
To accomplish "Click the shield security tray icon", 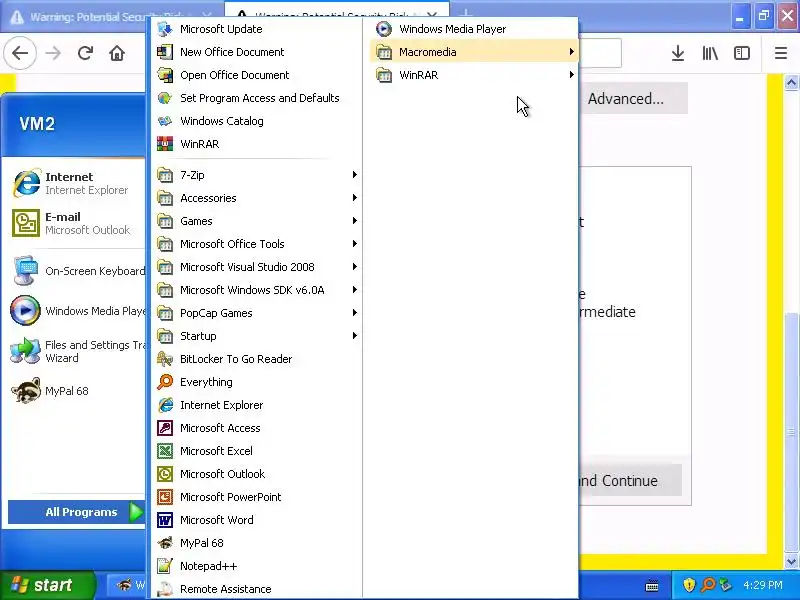I will click(689, 585).
